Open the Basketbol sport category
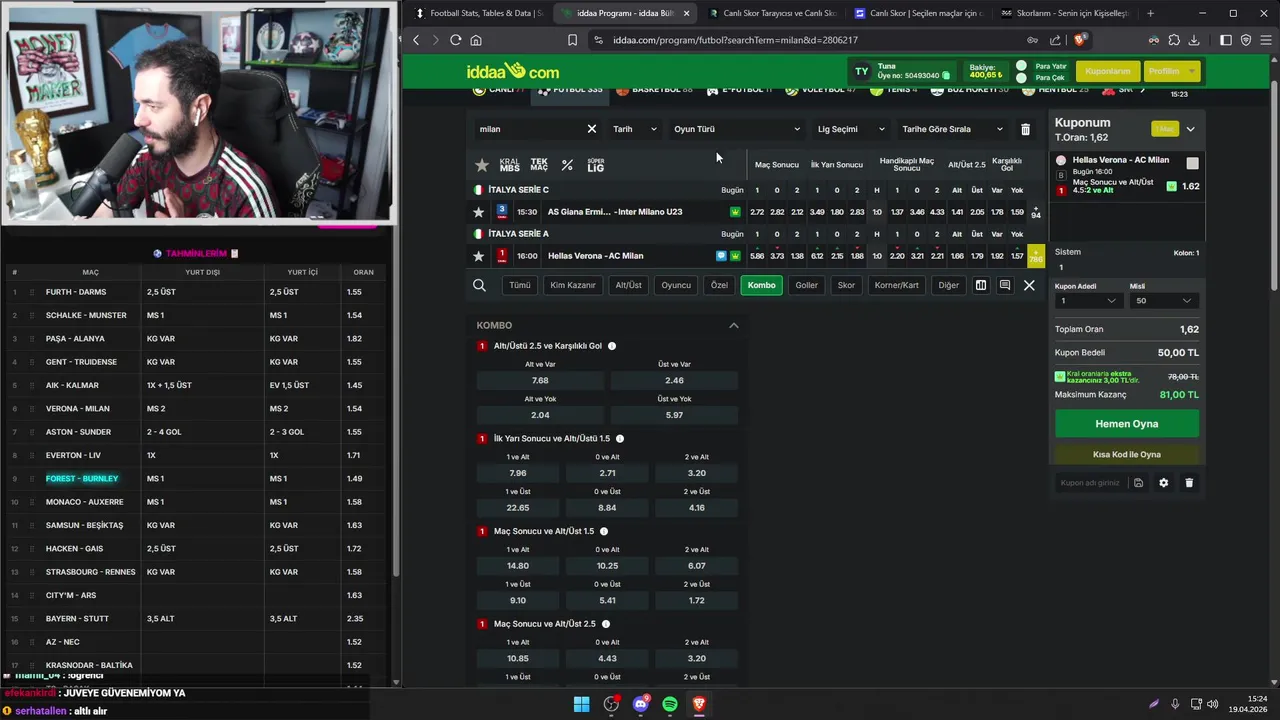 [x=655, y=90]
